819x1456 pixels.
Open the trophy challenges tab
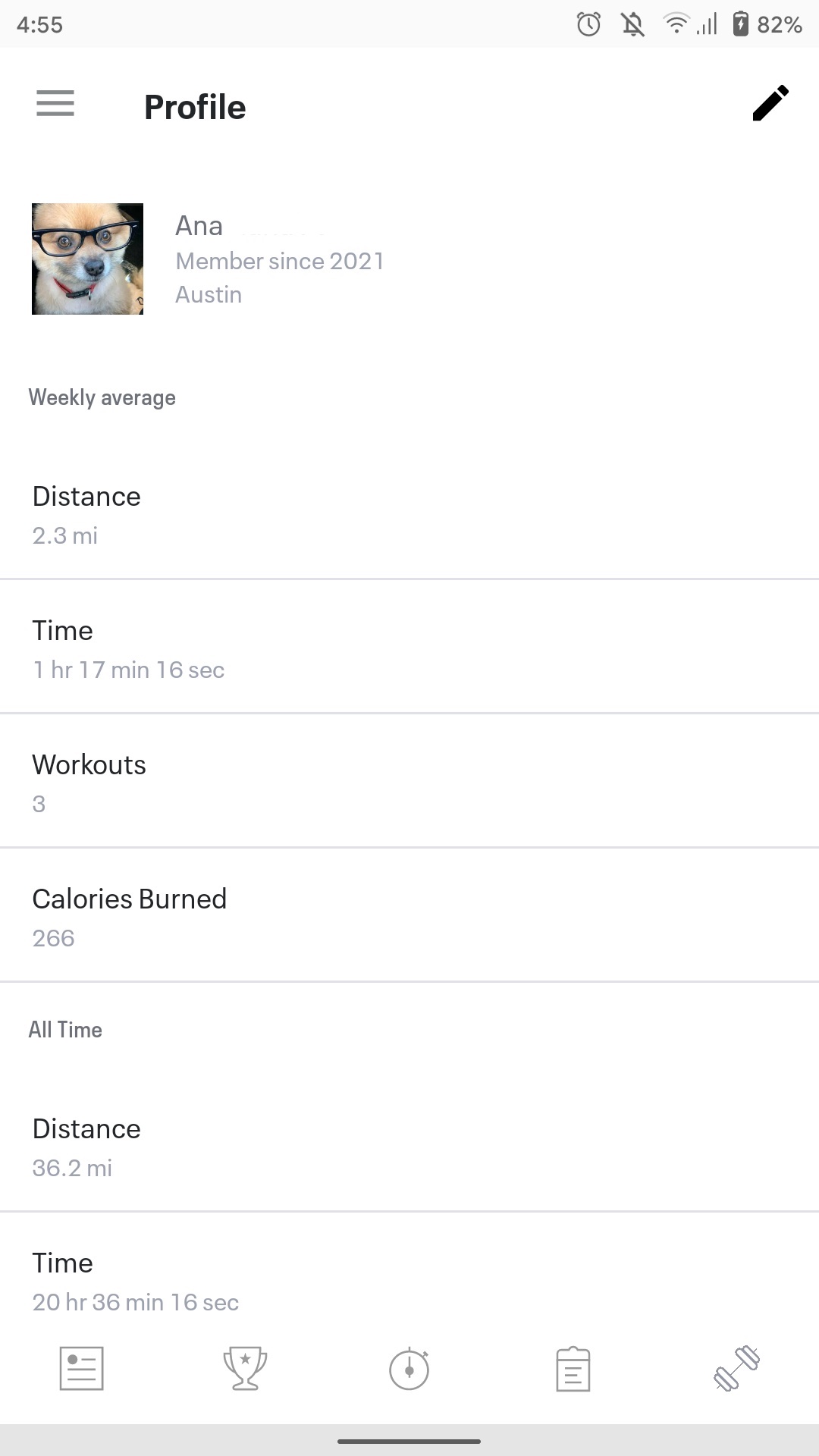pyautogui.click(x=245, y=1369)
